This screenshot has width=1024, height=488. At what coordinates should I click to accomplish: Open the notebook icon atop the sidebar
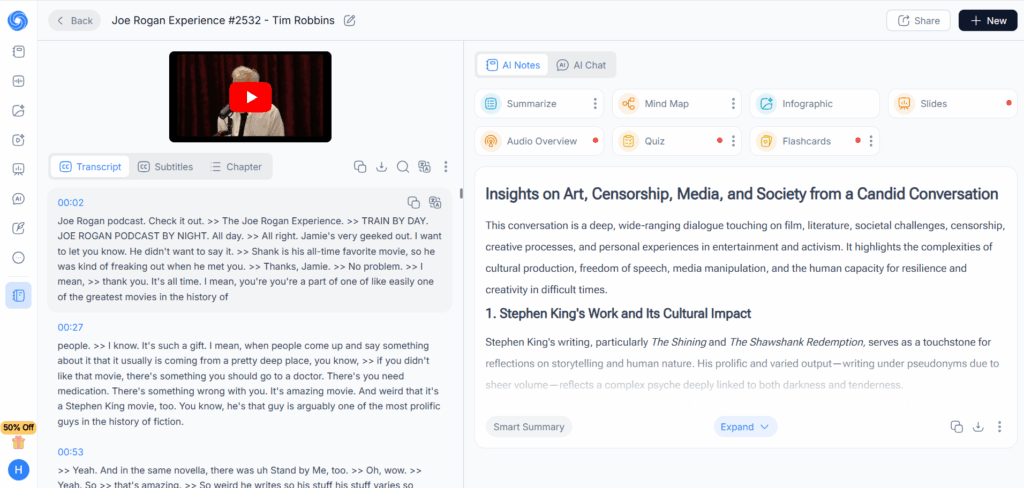point(18,52)
